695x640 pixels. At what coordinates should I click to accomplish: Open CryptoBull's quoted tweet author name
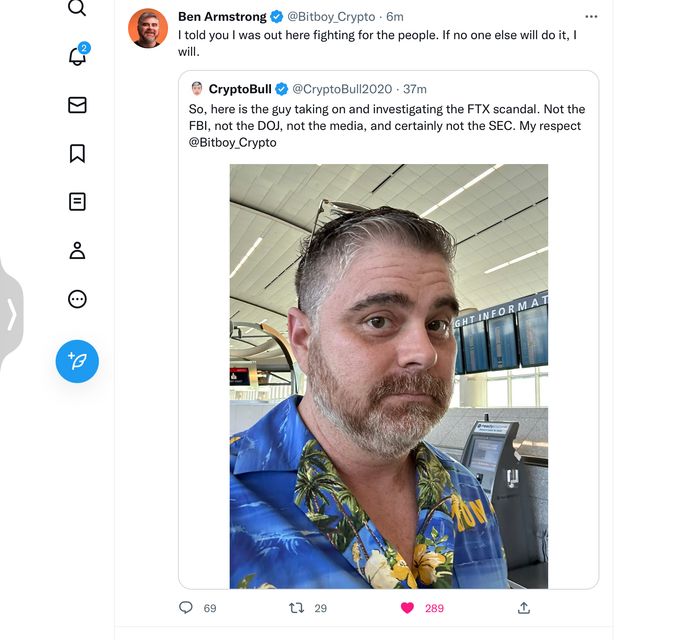point(240,89)
